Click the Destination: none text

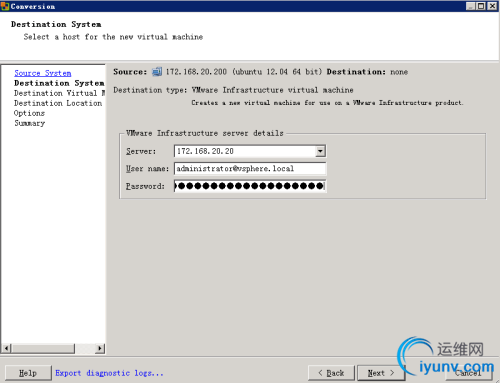[367, 72]
